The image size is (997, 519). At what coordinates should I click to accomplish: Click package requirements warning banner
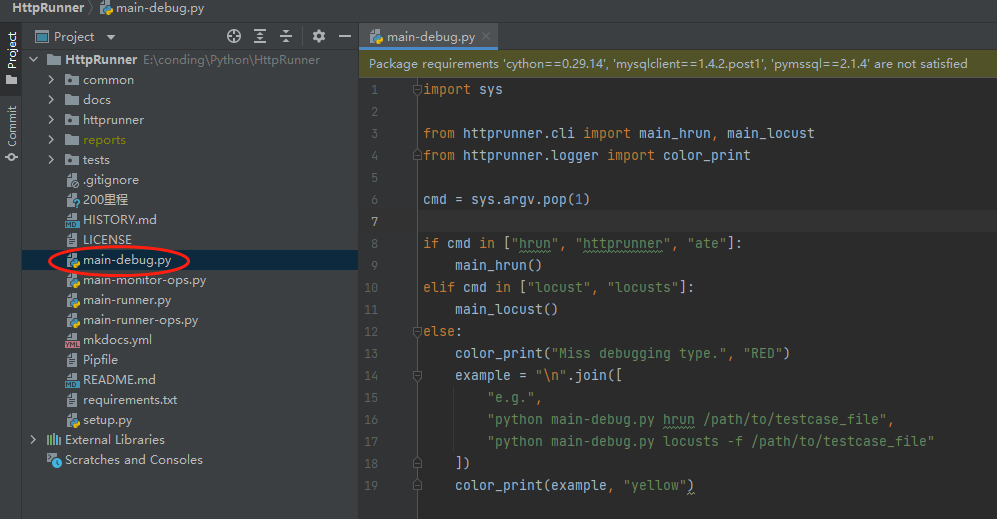pyautogui.click(x=678, y=64)
